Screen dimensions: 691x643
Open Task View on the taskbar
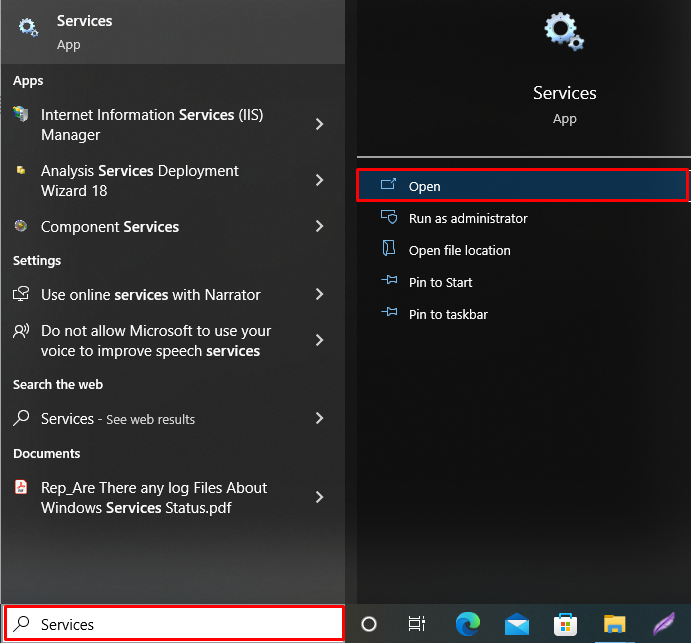pos(416,624)
